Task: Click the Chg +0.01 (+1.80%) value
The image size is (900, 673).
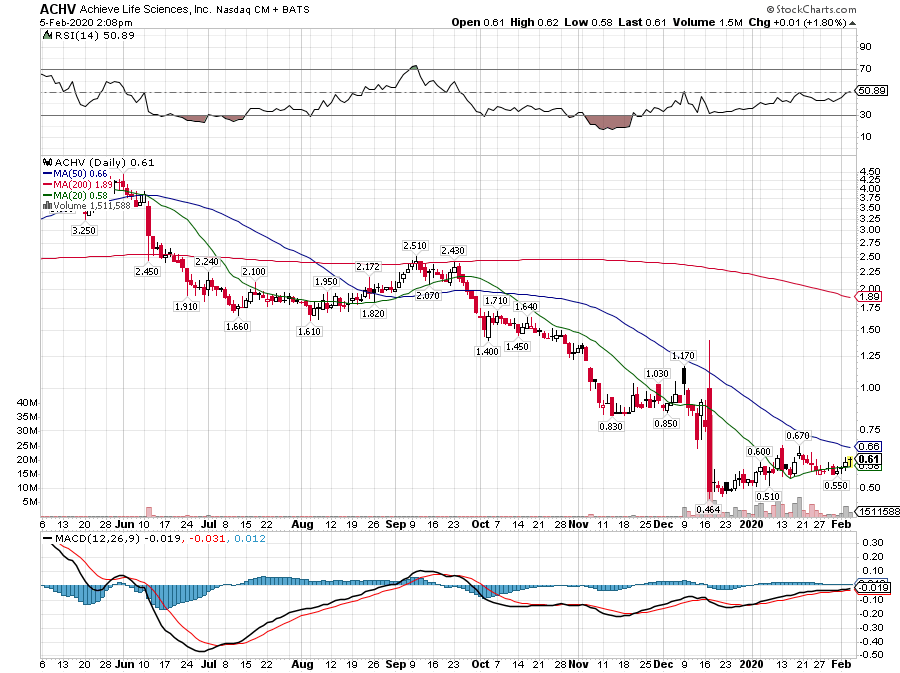Action: pyautogui.click(x=797, y=22)
